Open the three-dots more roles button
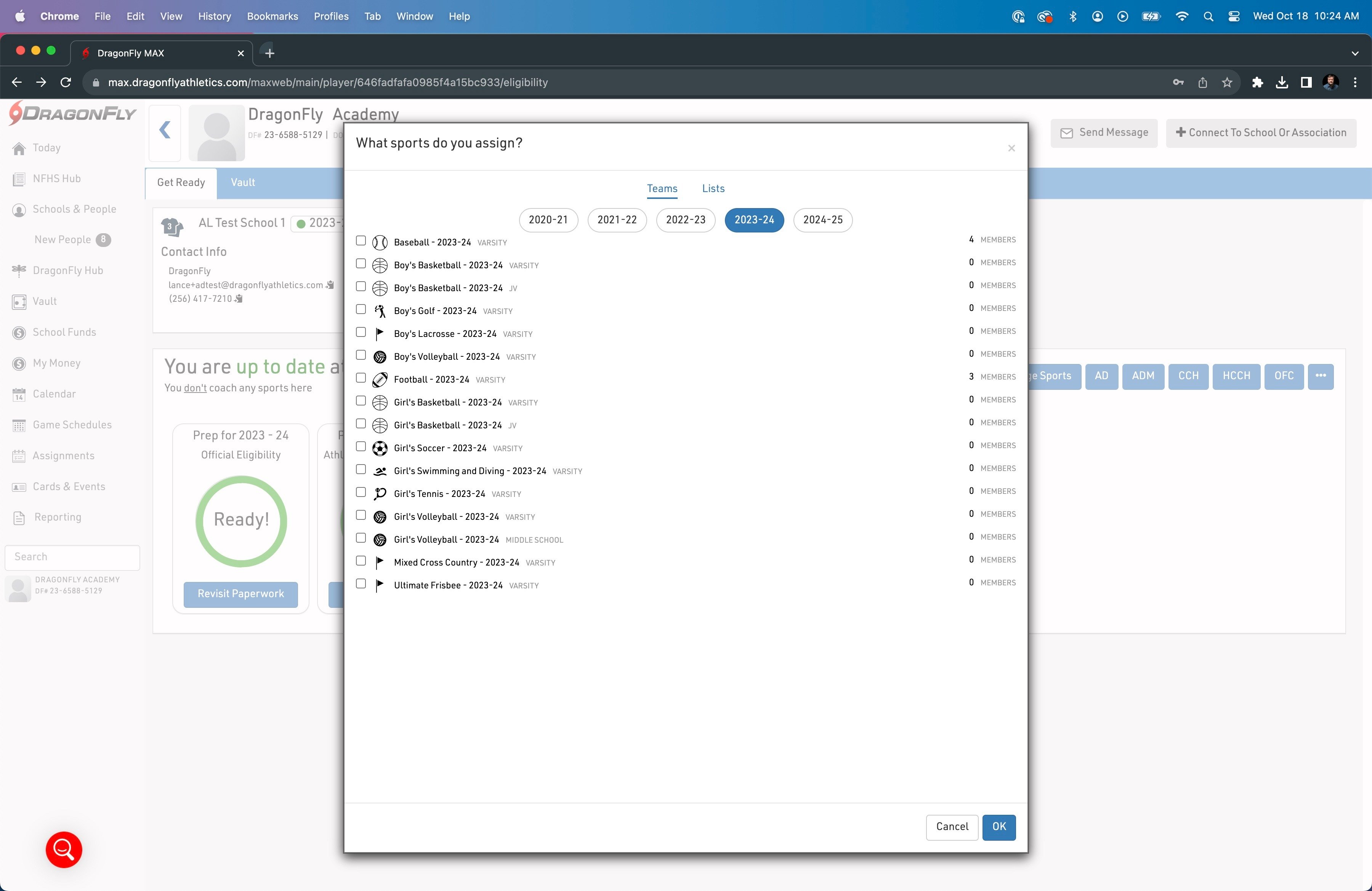Image resolution: width=1372 pixels, height=891 pixels. pyautogui.click(x=1320, y=376)
